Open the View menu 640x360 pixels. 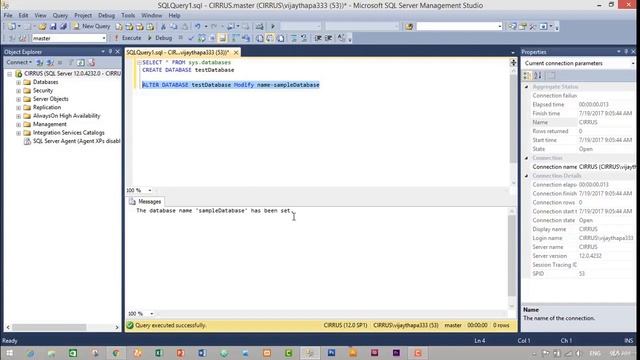click(40, 16)
